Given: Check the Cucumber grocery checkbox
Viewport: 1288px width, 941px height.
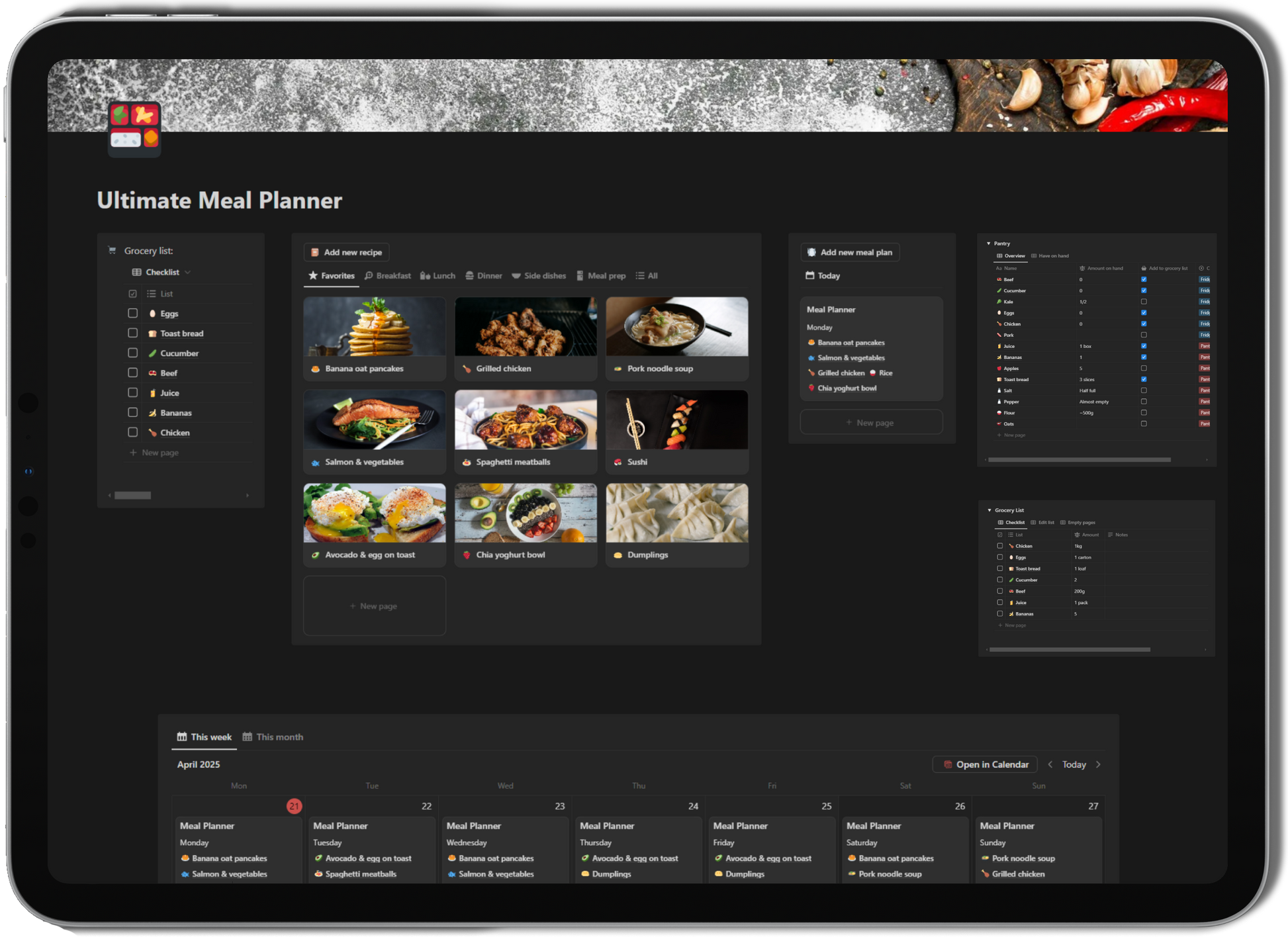Looking at the screenshot, I should pos(133,353).
